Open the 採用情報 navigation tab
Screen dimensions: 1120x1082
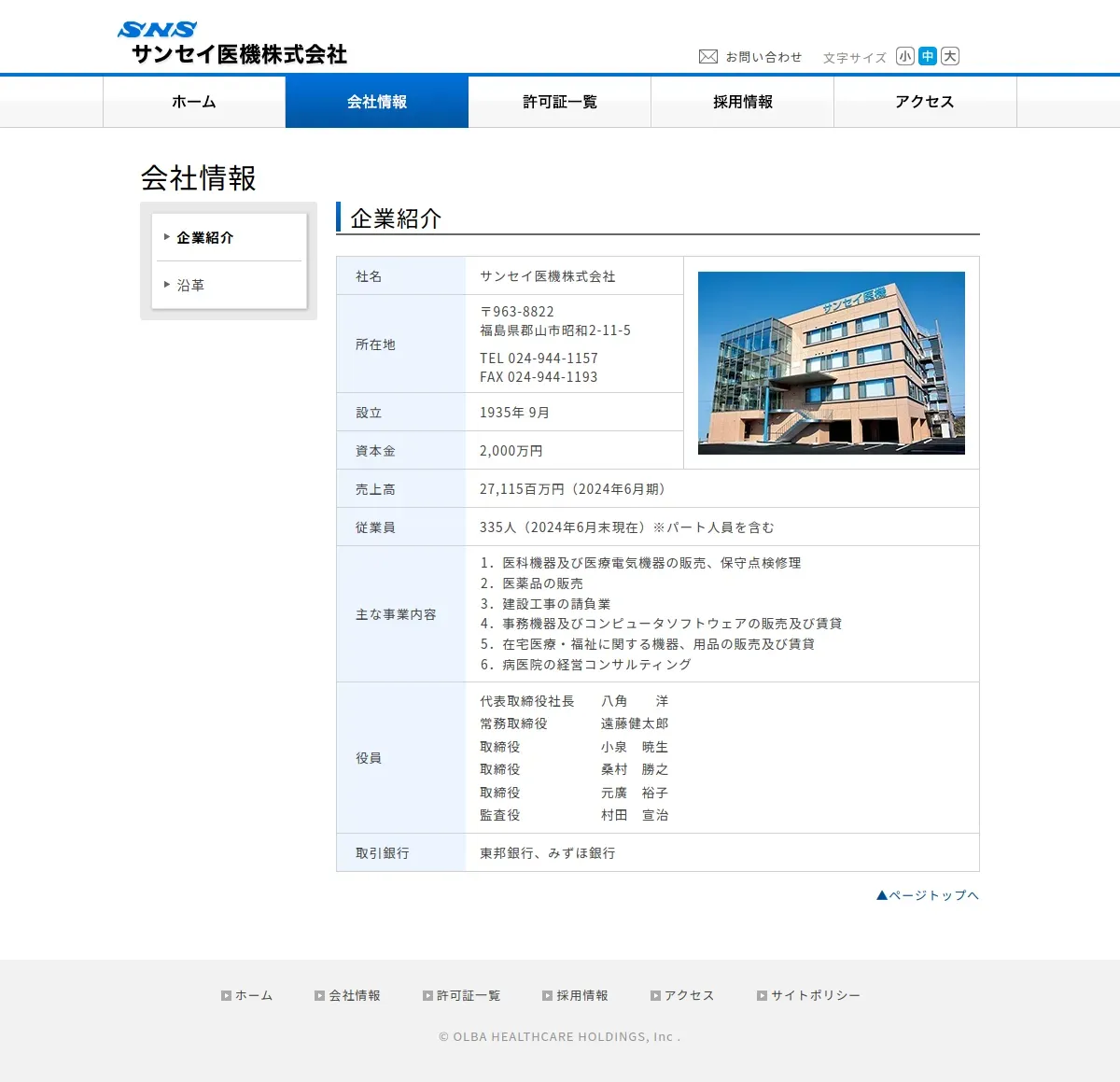pyautogui.click(x=743, y=102)
